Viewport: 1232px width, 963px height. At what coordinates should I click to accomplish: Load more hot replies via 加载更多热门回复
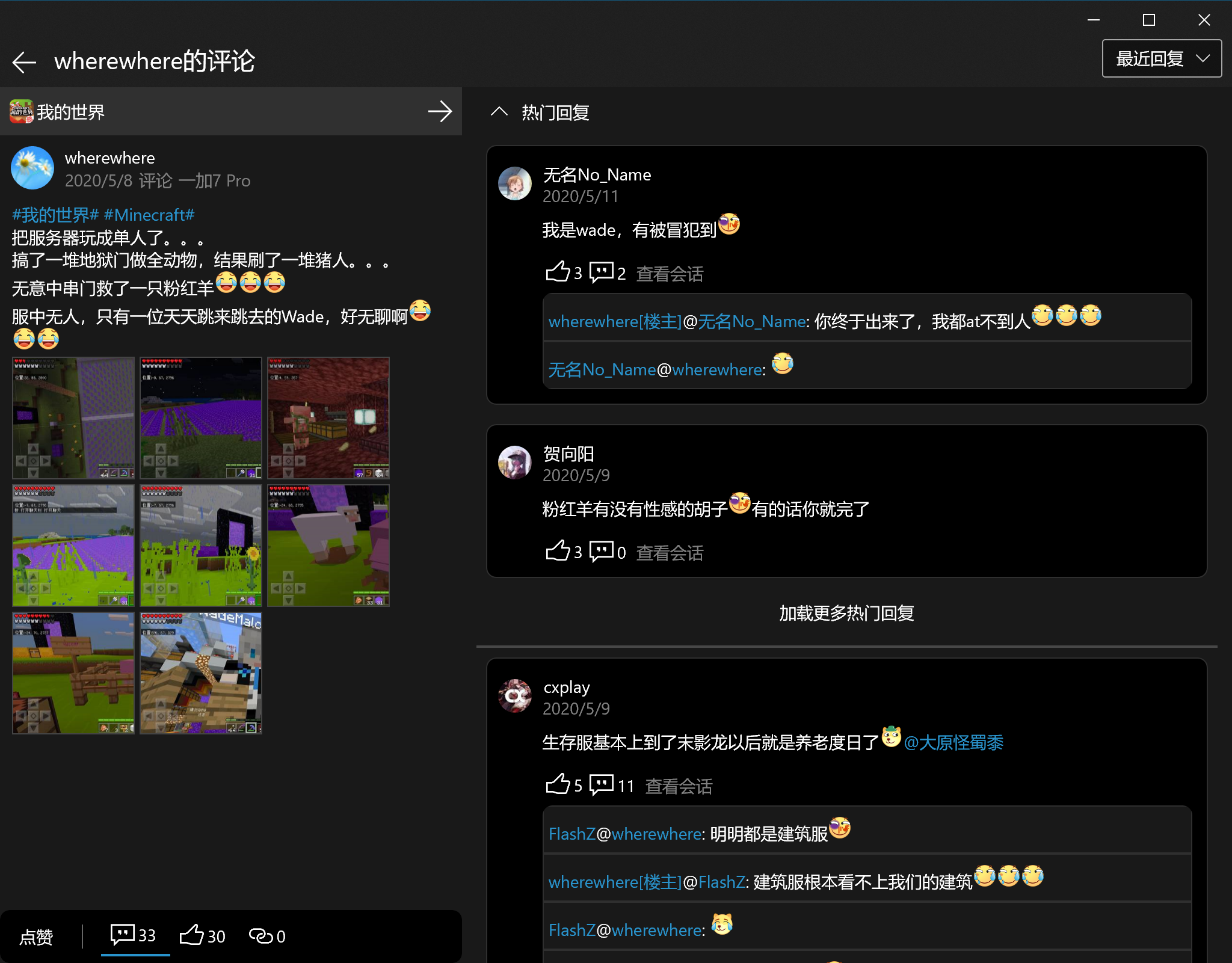point(846,613)
